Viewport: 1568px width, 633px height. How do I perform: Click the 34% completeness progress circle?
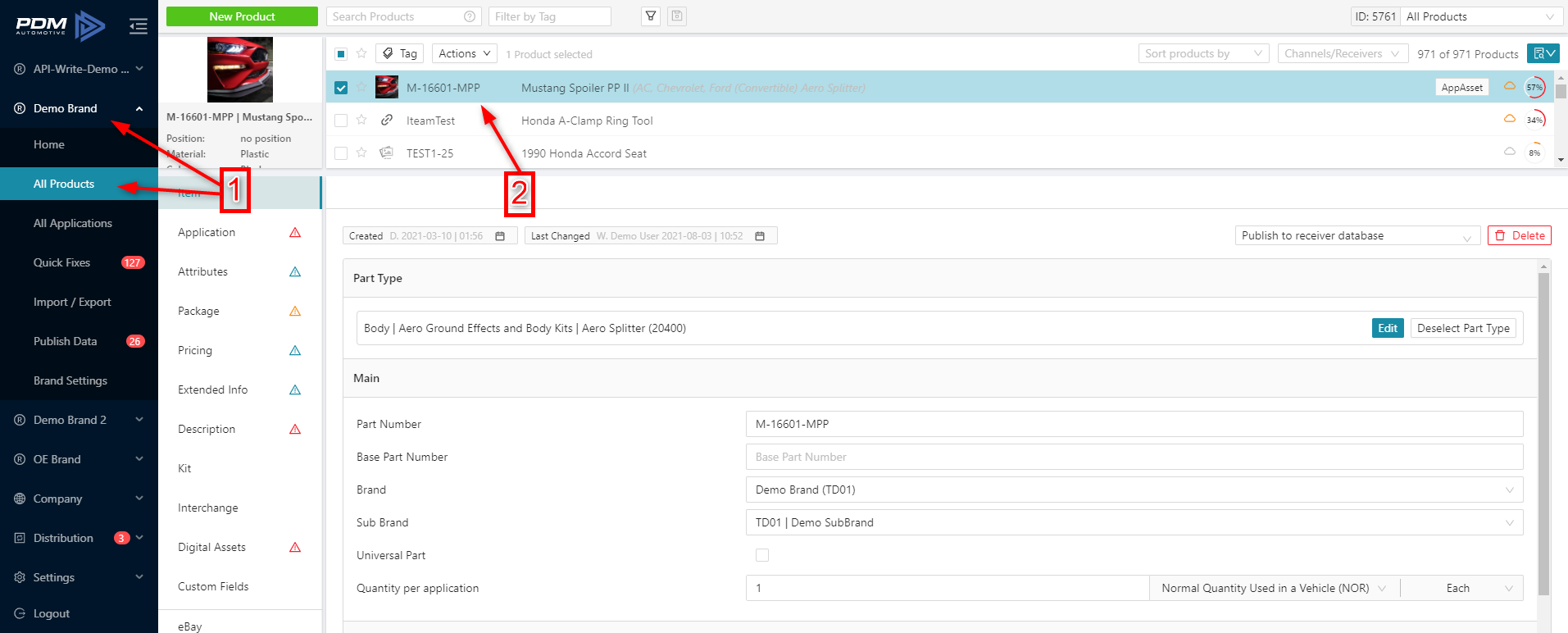pos(1534,120)
